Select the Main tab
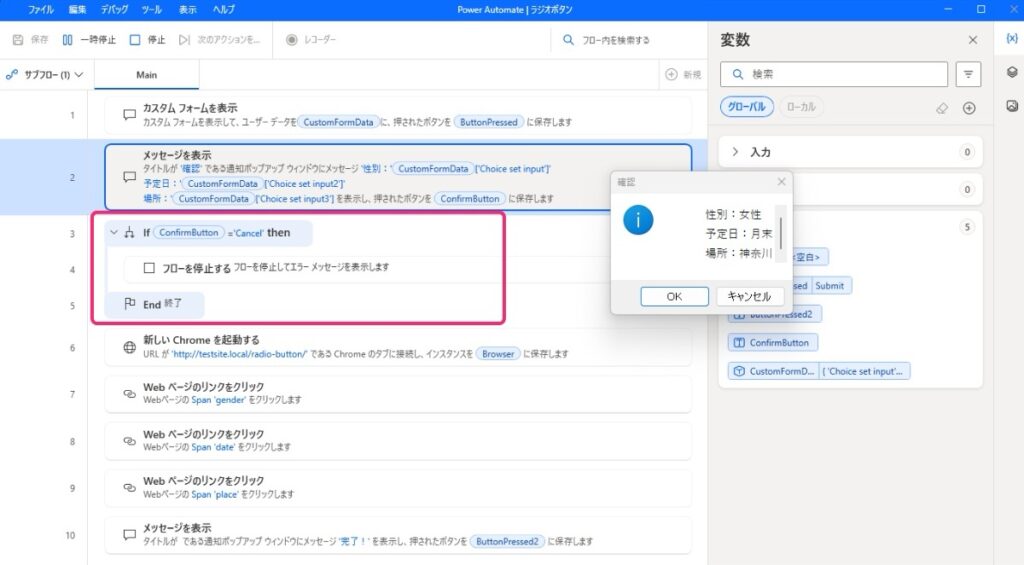1024x565 pixels. click(x=146, y=74)
